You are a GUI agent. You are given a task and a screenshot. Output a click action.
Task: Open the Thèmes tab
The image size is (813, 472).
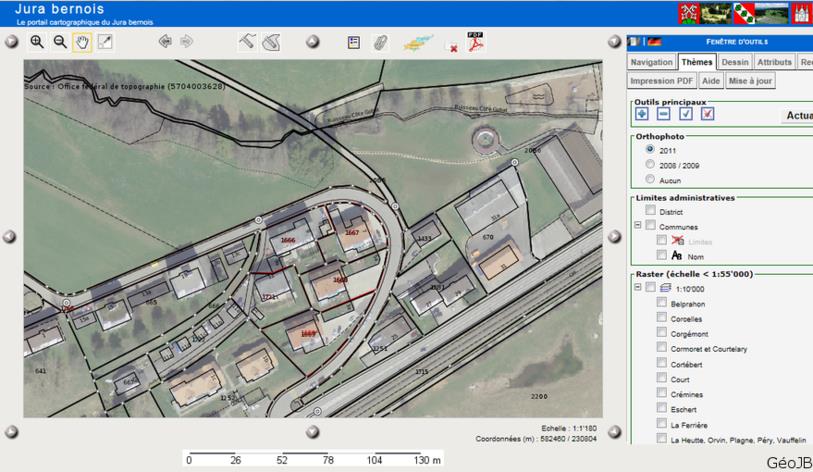pyautogui.click(x=697, y=62)
